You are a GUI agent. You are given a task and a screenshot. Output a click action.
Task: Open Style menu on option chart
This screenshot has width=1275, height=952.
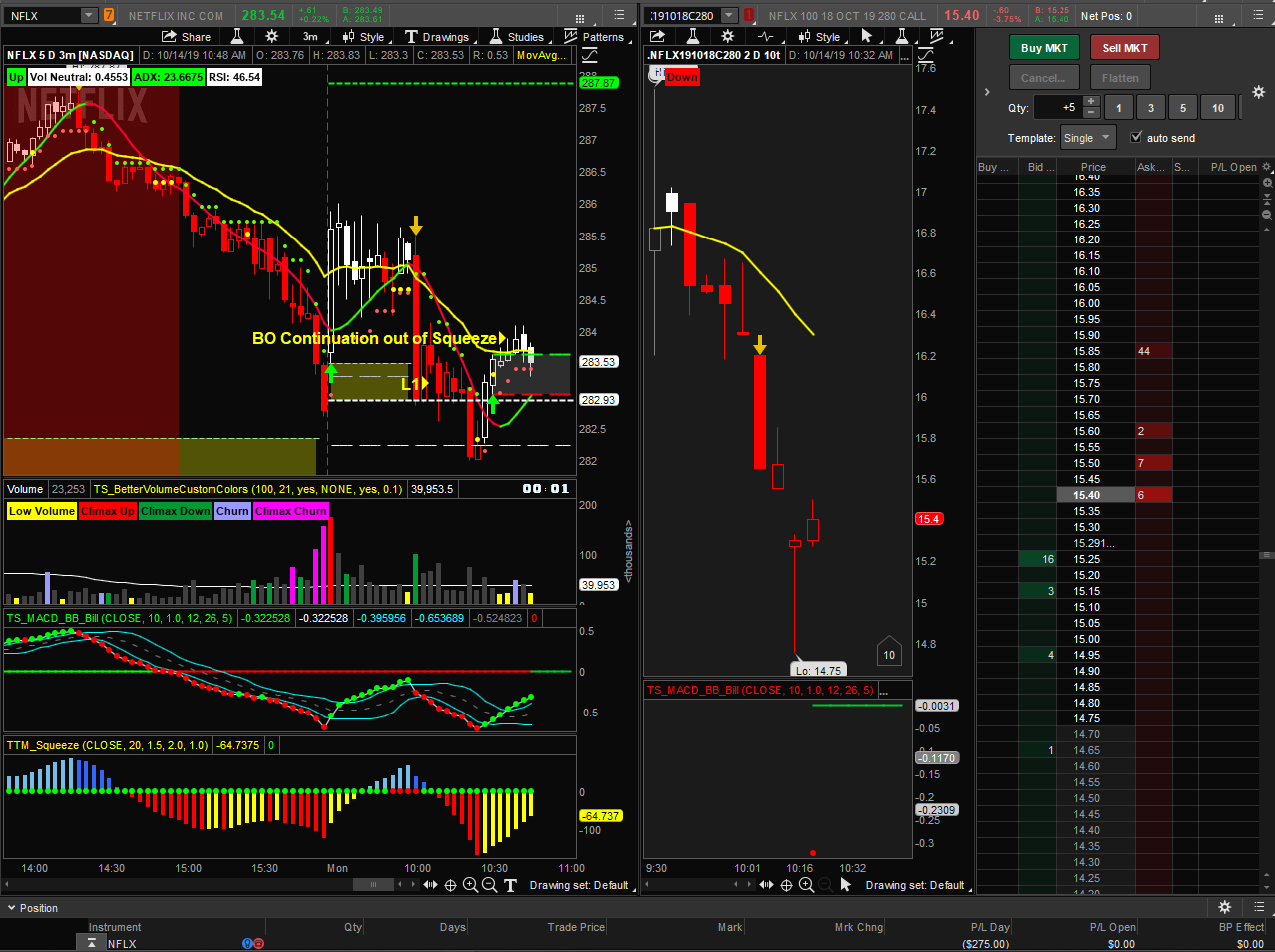tap(820, 37)
